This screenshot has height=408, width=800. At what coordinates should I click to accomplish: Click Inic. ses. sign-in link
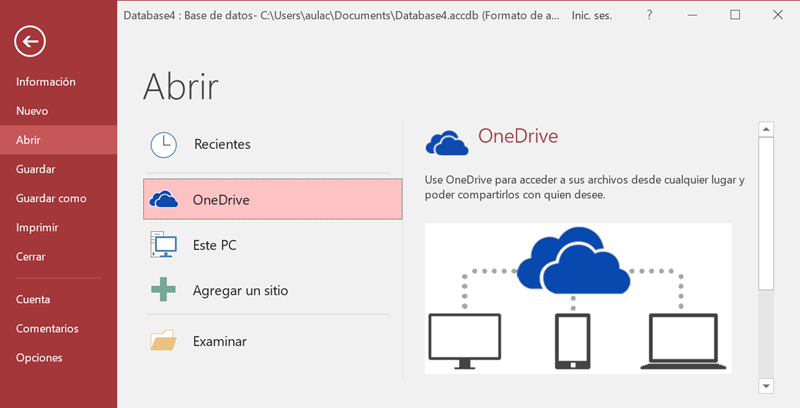point(592,15)
